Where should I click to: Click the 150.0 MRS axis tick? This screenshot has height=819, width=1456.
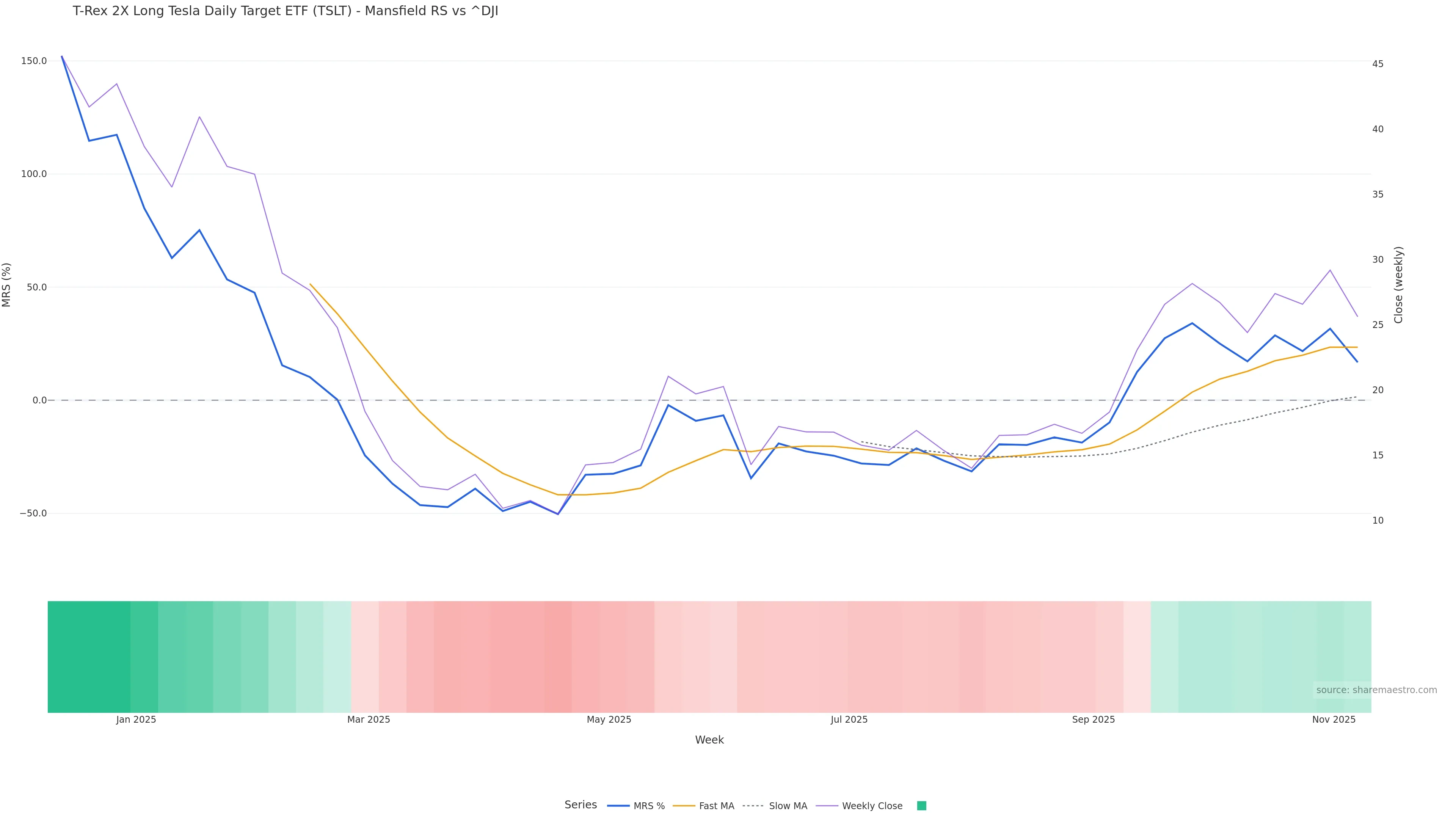pyautogui.click(x=34, y=61)
